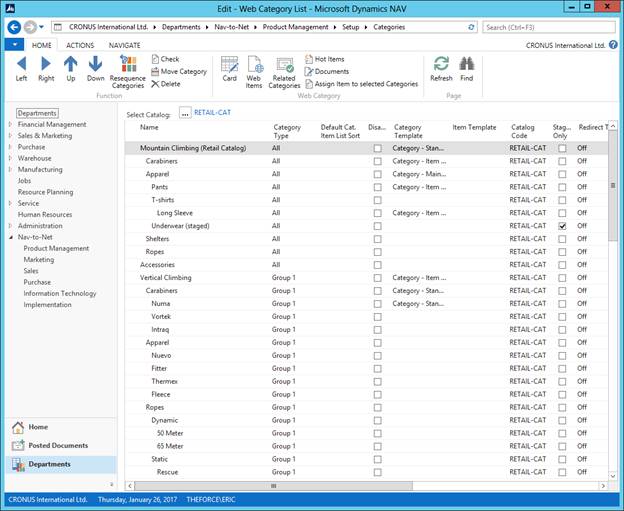624x511 pixels.
Task: Click the RETAIL-CAT catalog link
Action: coord(212,113)
